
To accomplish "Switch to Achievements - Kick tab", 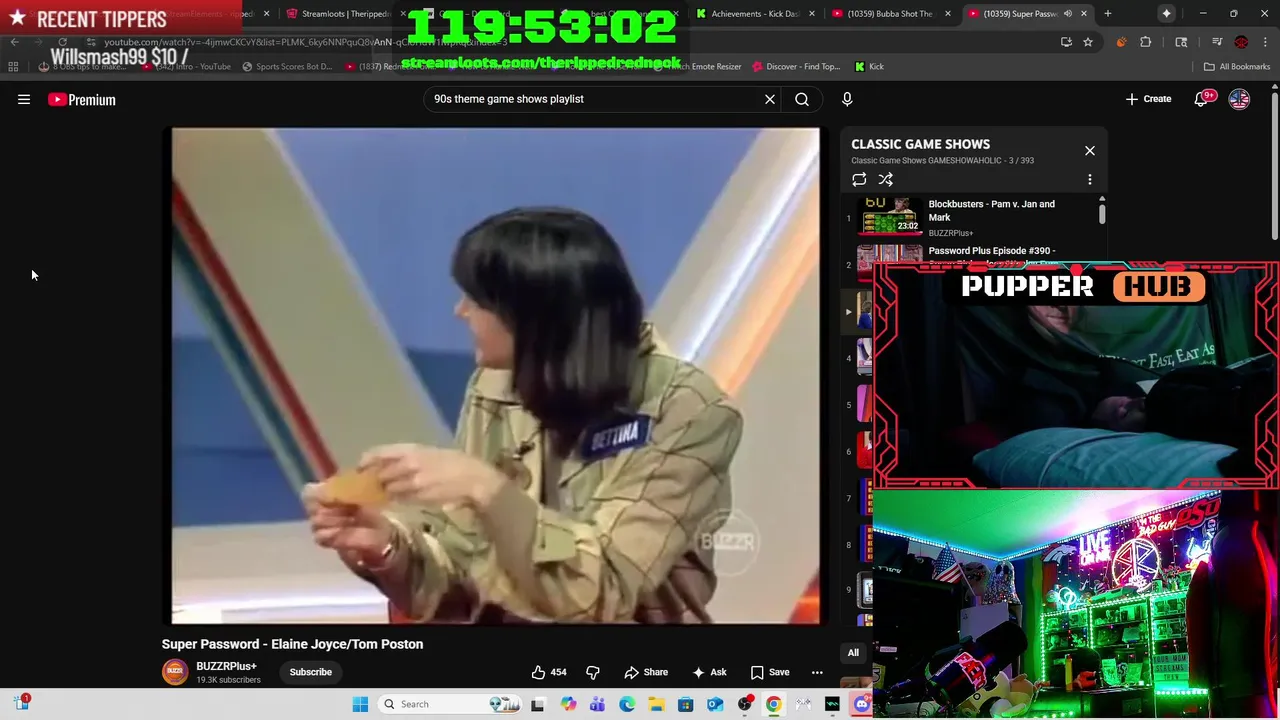I will [x=755, y=14].
